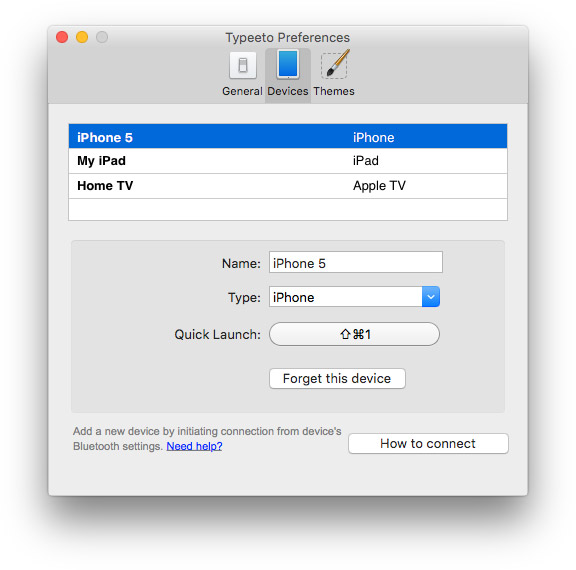Viewport: 576px width, 570px height.
Task: Click the Apple TV type cell
Action: 379,186
